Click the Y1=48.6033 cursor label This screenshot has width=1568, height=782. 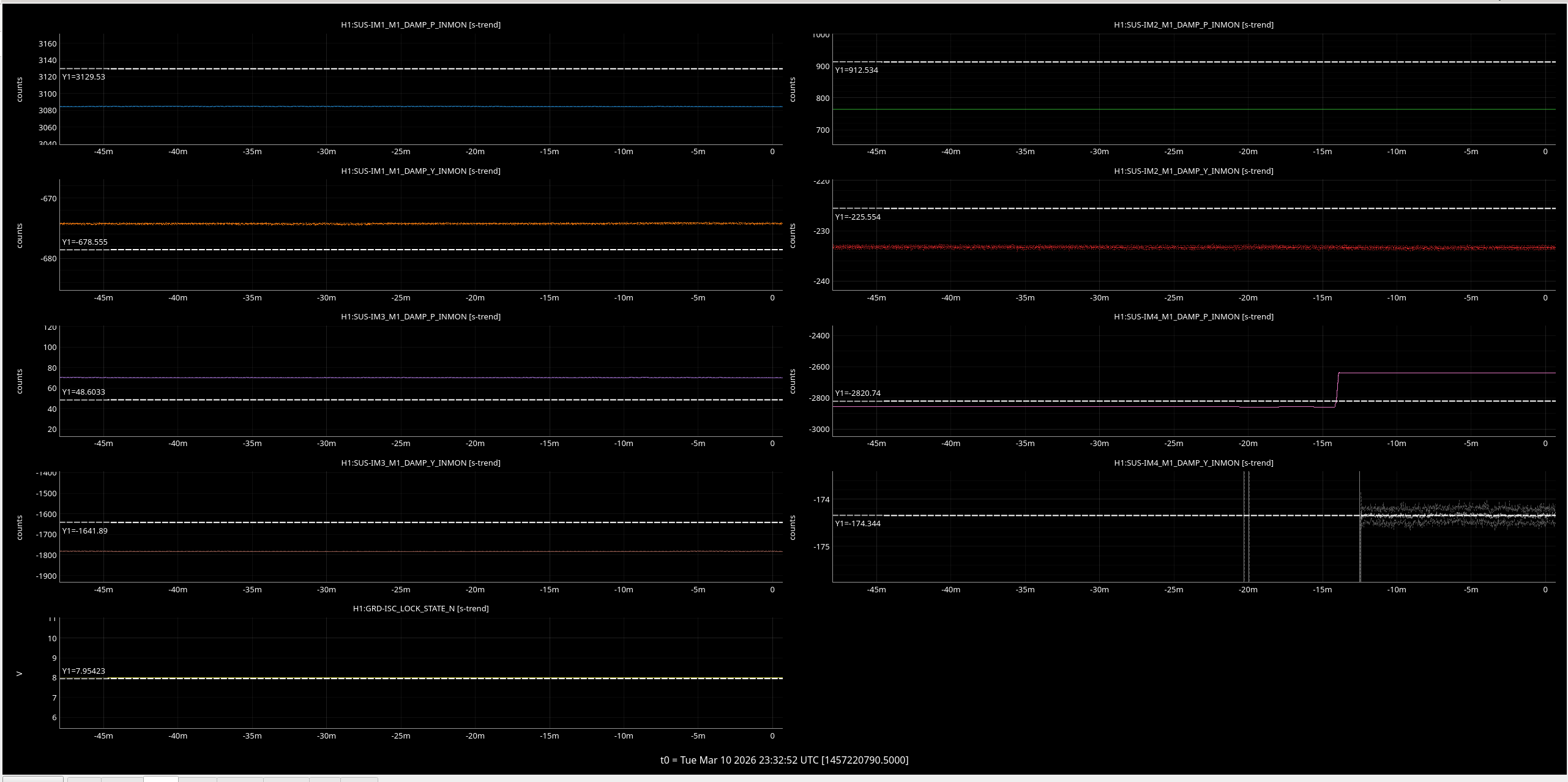click(84, 392)
